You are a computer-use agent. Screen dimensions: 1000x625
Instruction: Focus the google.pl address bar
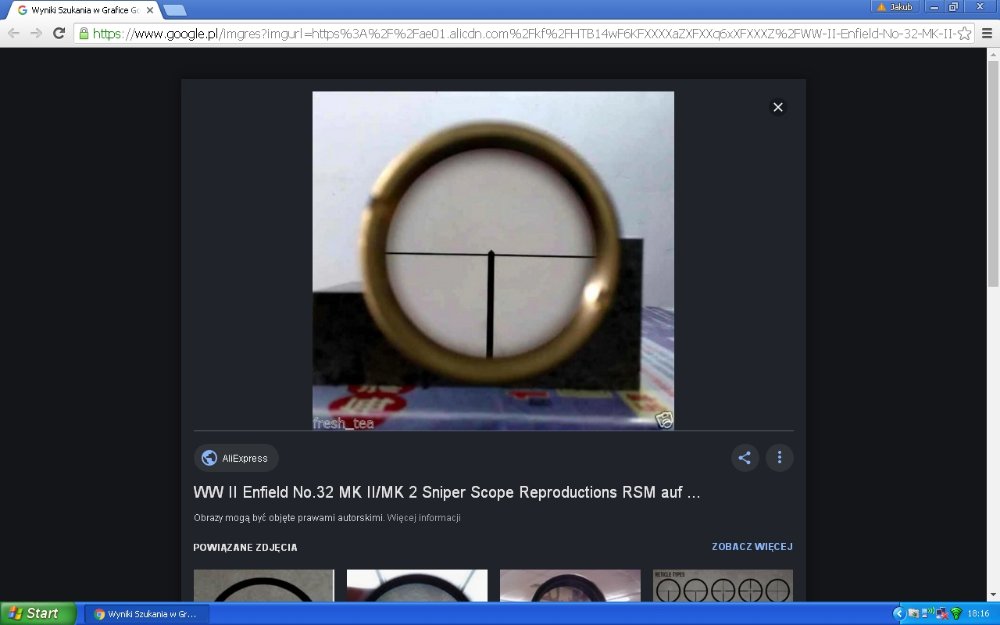pyautogui.click(x=523, y=34)
